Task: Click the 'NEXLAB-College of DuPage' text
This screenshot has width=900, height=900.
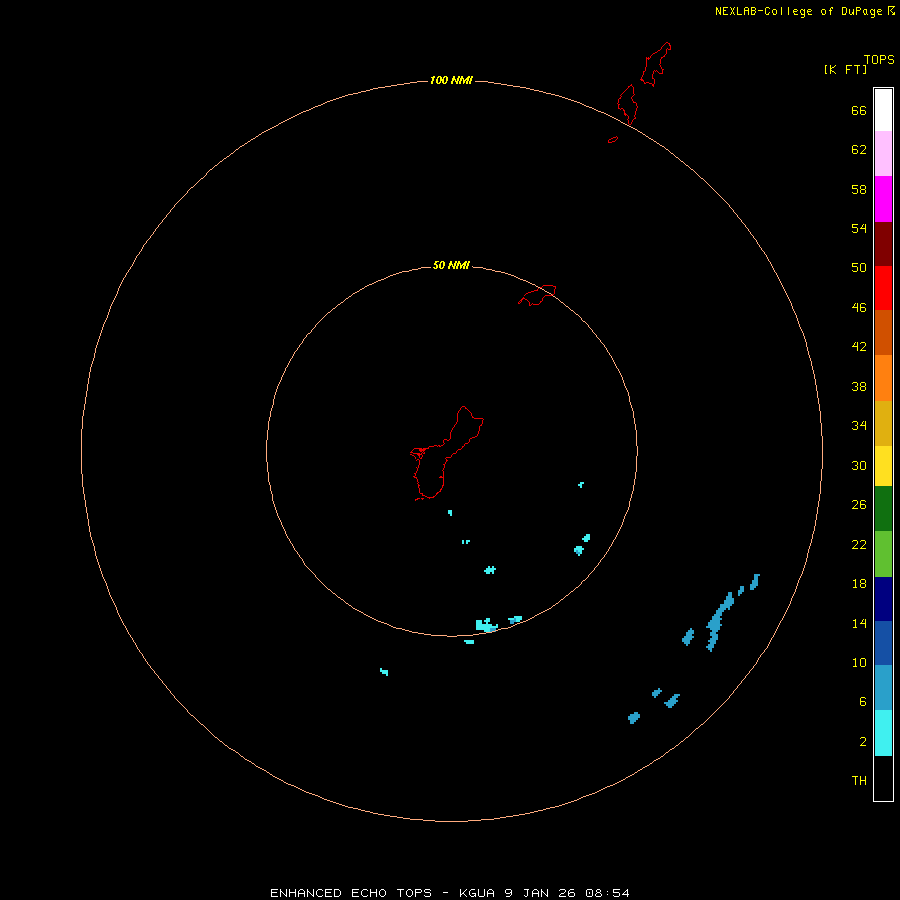Action: (800, 11)
